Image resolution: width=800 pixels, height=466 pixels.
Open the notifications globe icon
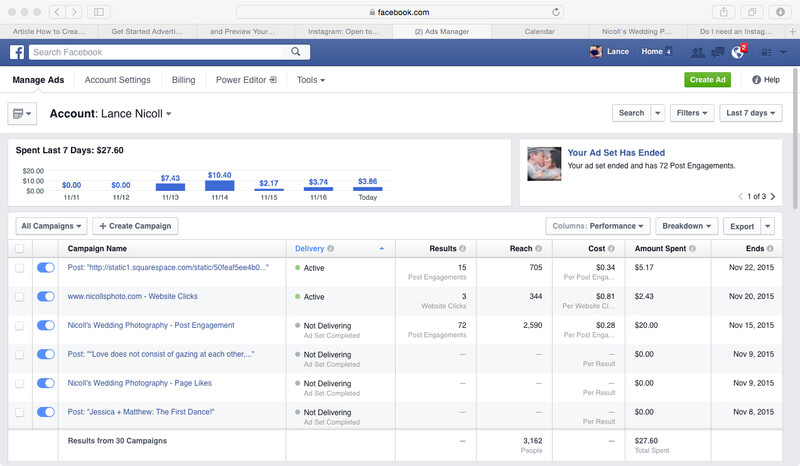tap(737, 52)
